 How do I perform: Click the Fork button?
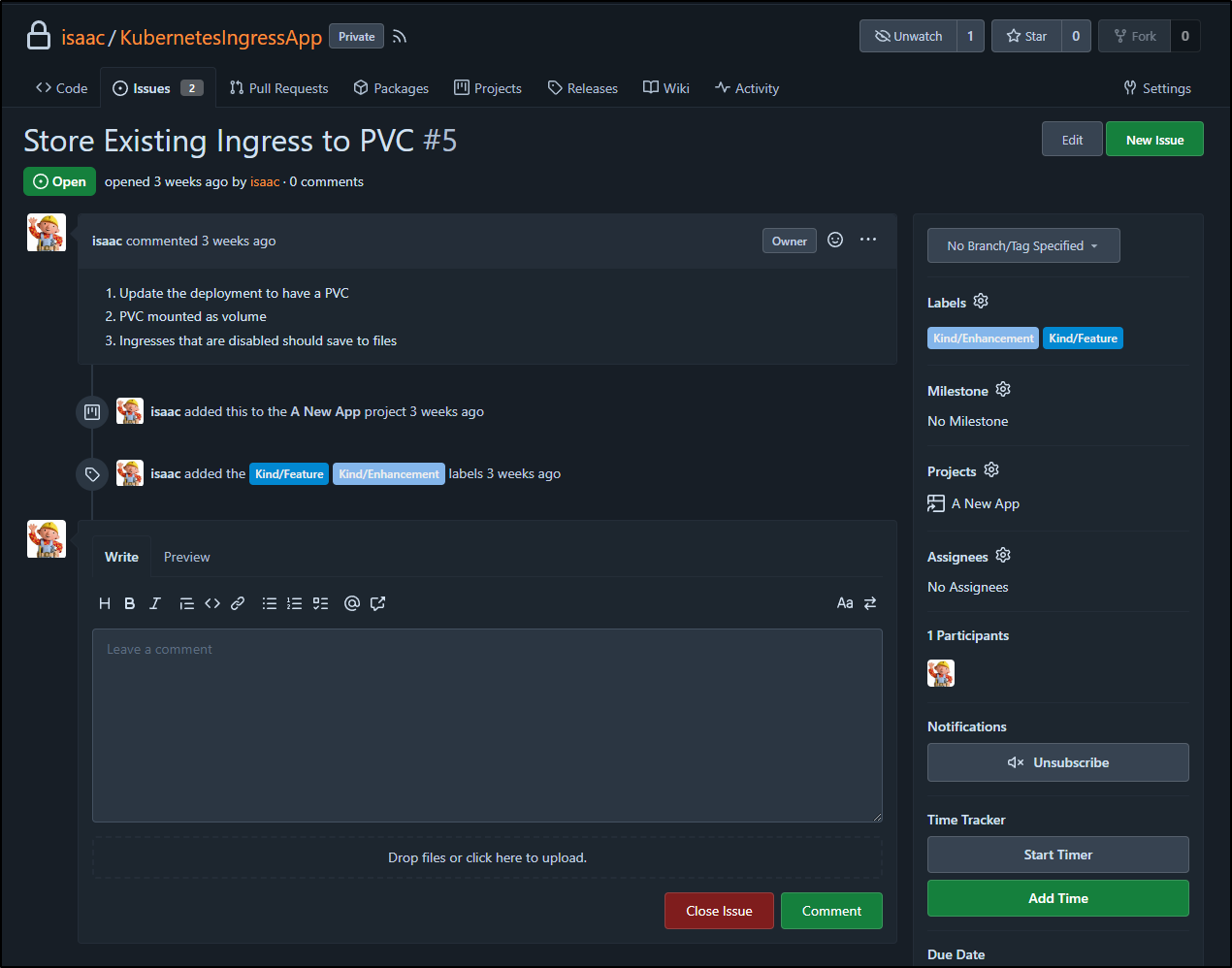pyautogui.click(x=1134, y=36)
